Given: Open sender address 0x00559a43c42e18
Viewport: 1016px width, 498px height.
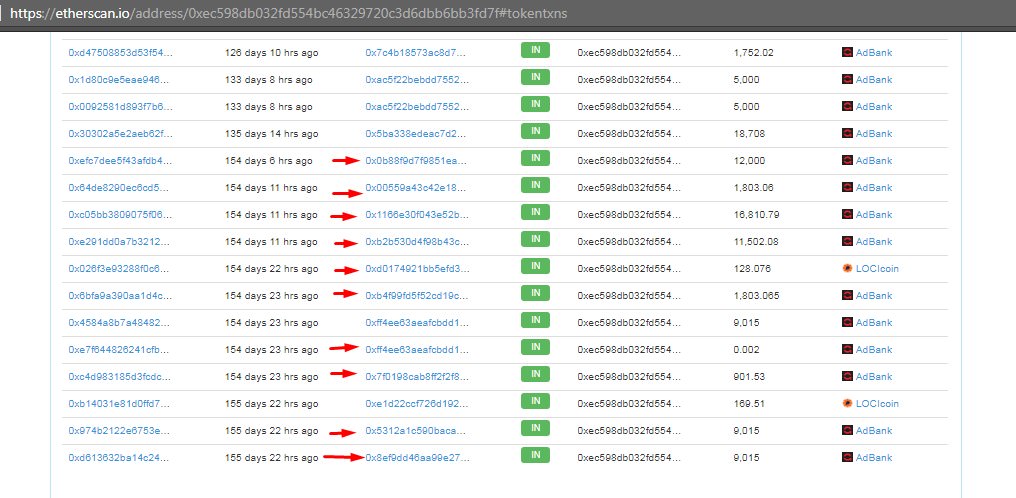Looking at the screenshot, I should click(415, 188).
